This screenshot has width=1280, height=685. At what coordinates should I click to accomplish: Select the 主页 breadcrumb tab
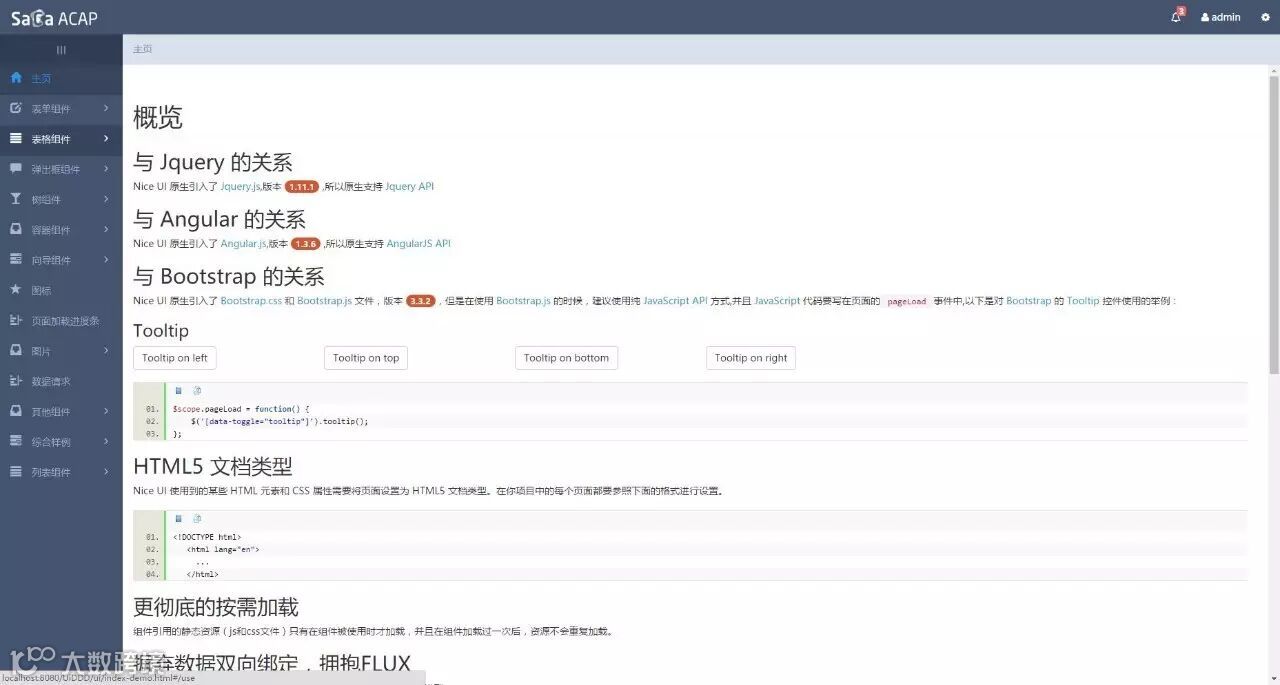pos(143,49)
